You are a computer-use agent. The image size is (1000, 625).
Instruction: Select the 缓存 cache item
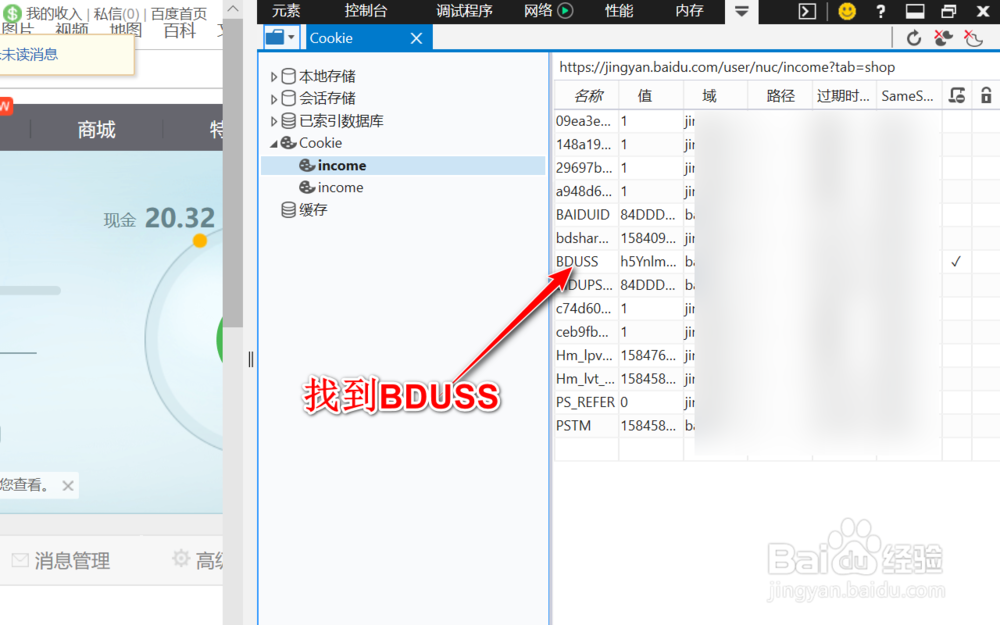click(313, 210)
